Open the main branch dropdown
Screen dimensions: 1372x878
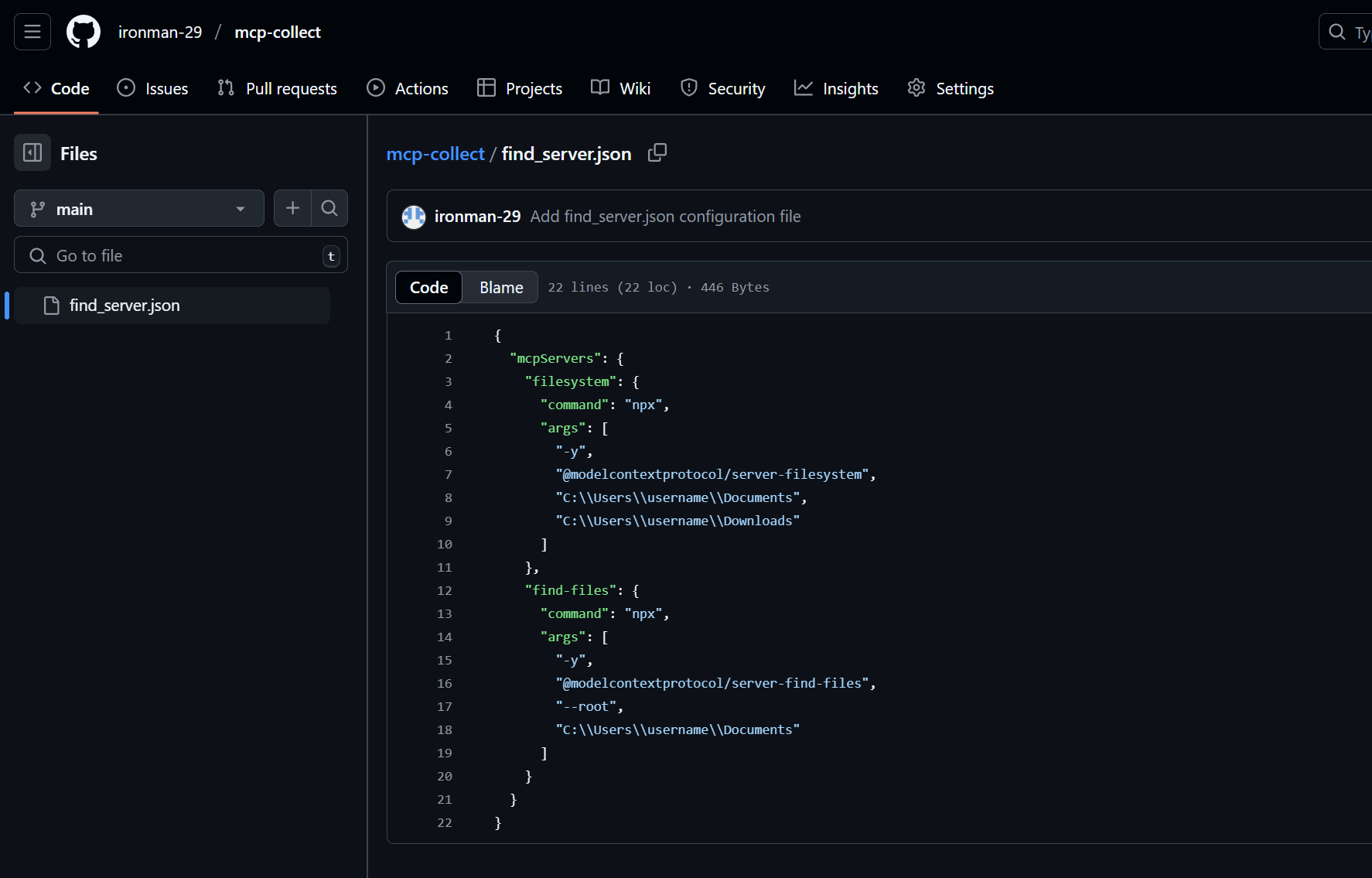coord(139,209)
